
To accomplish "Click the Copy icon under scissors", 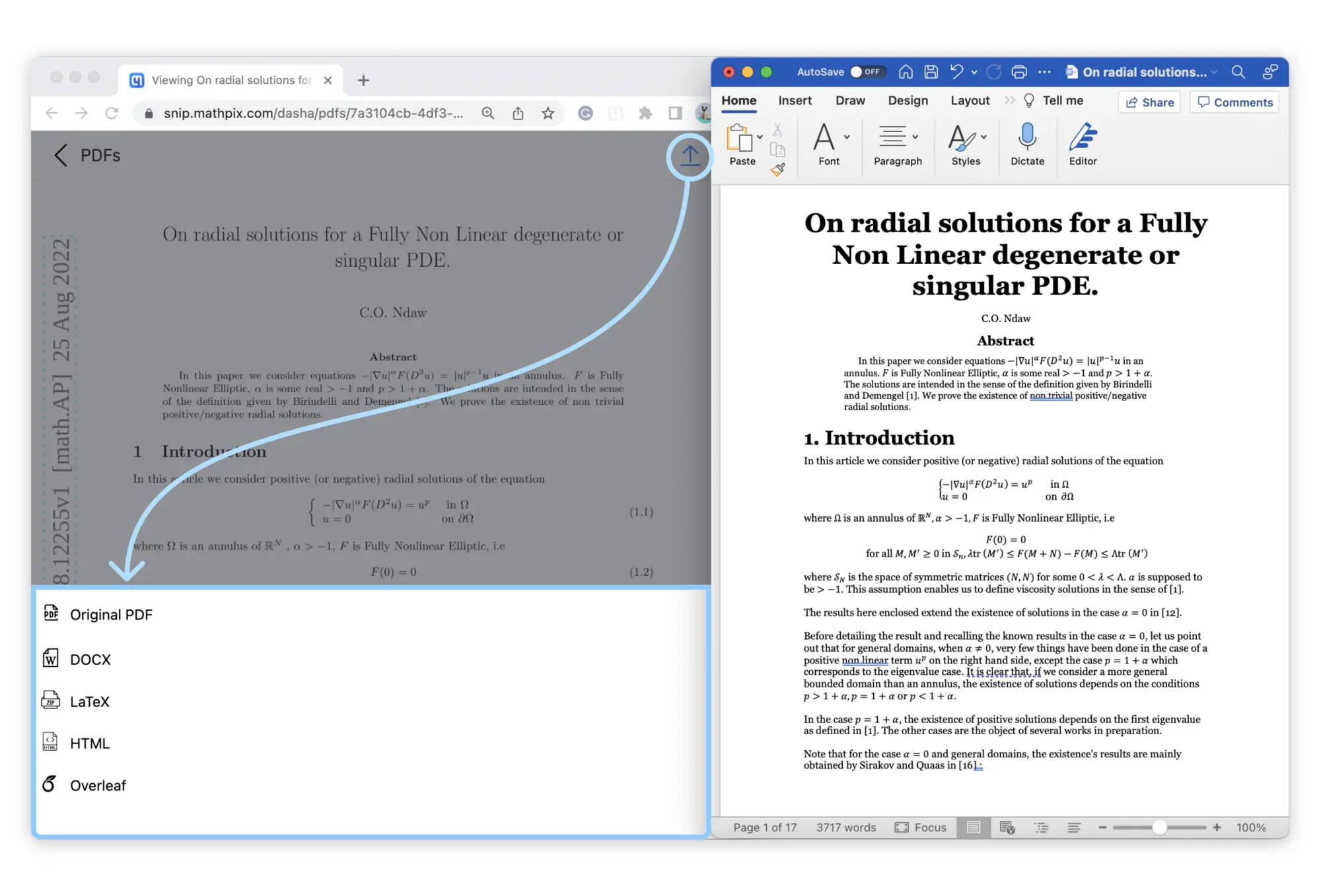I will [778, 150].
